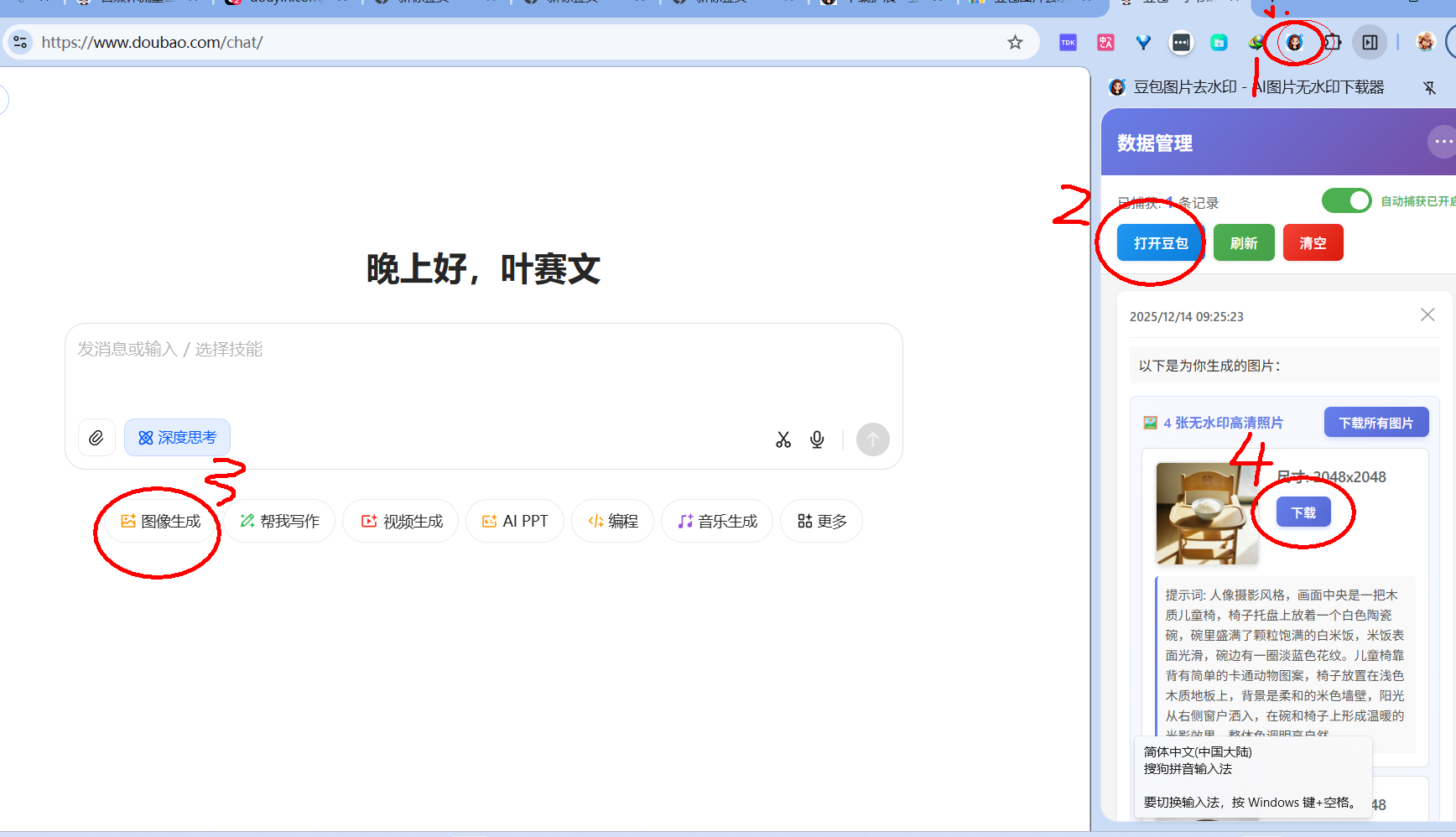
Task: Click the microphone voice input icon
Action: [x=817, y=439]
